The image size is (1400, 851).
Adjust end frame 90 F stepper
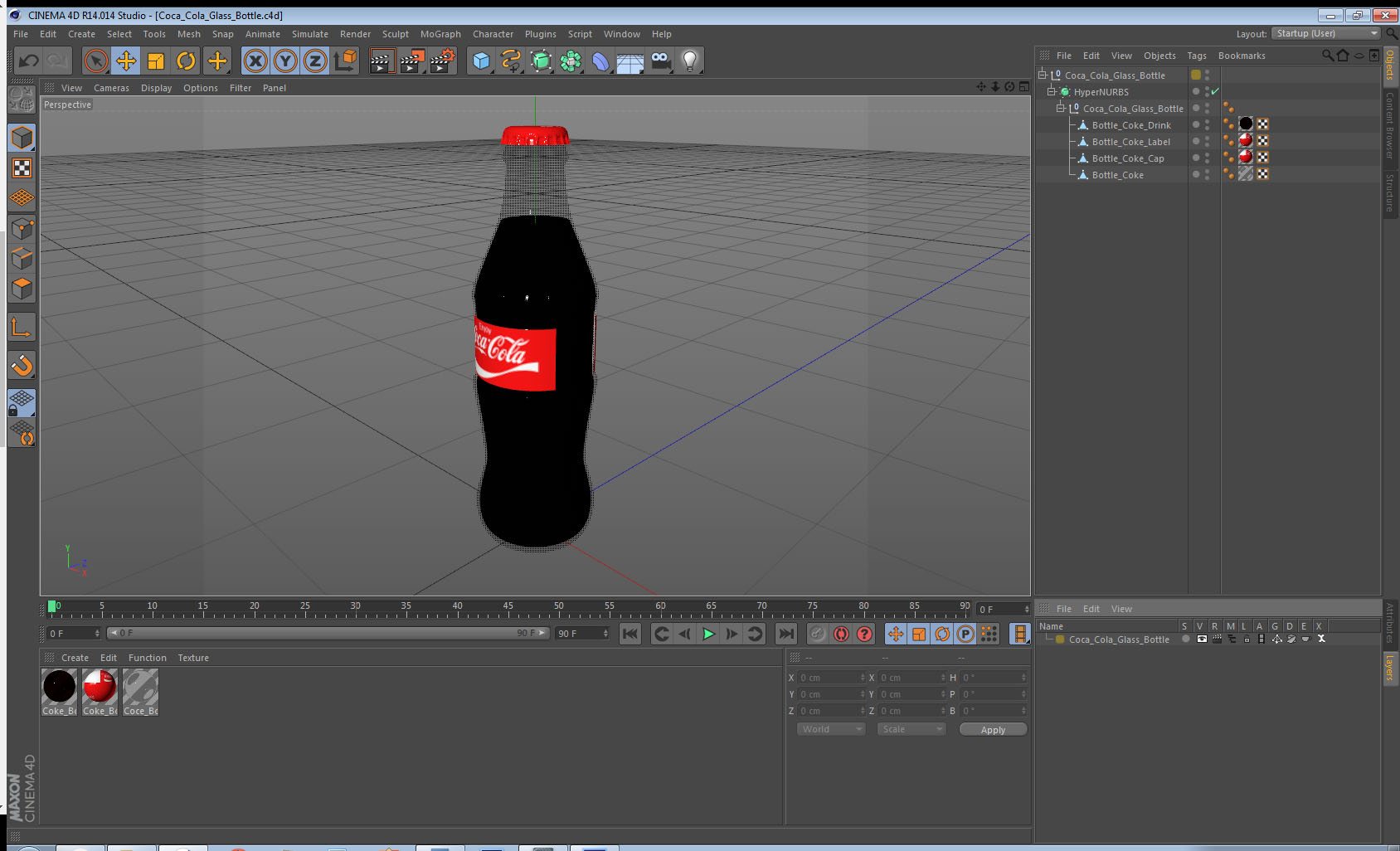click(605, 634)
